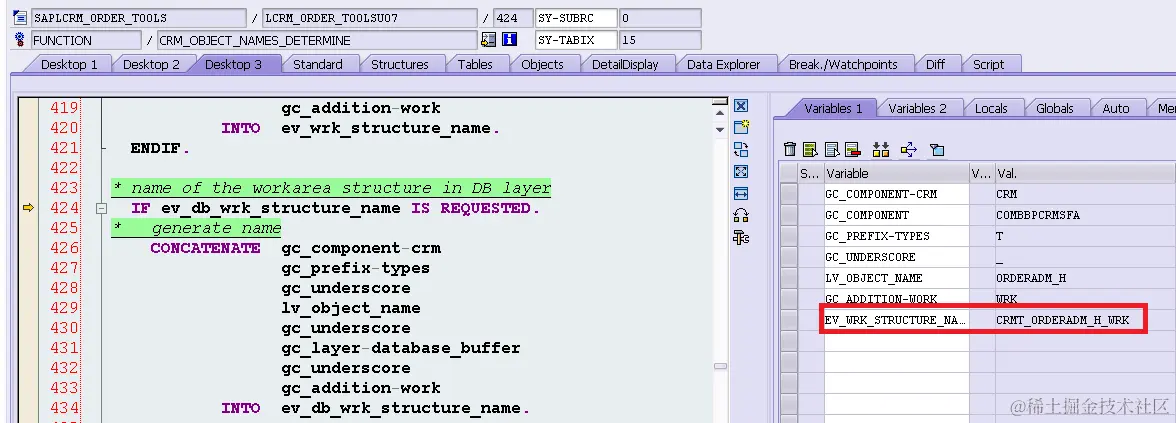1176x423 pixels.
Task: Open the Tables tab
Action: tap(475, 64)
